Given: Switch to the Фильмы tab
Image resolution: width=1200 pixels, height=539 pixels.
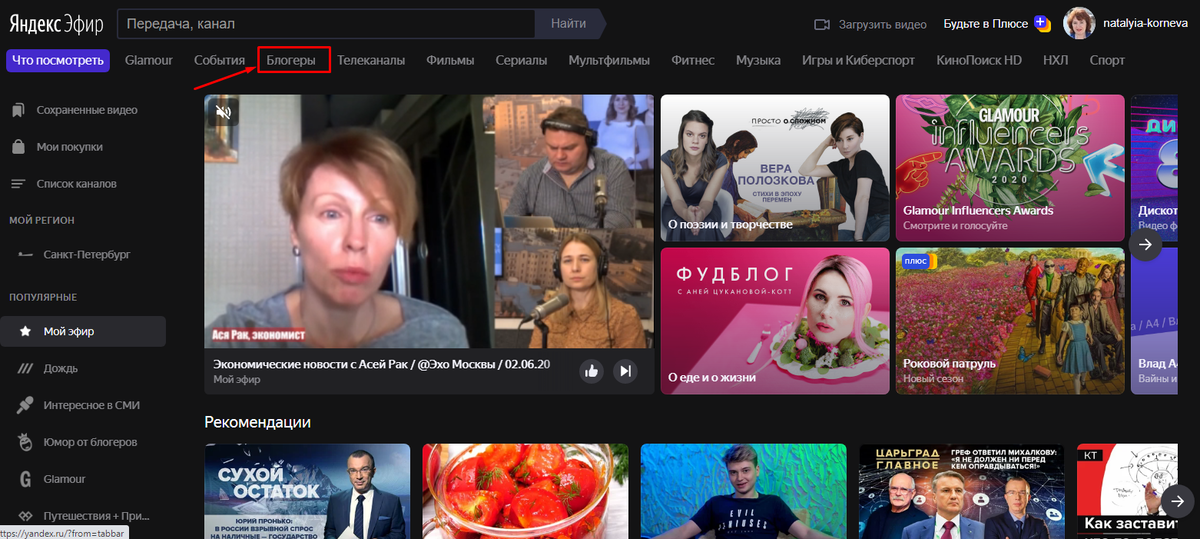Looking at the screenshot, I should [450, 60].
